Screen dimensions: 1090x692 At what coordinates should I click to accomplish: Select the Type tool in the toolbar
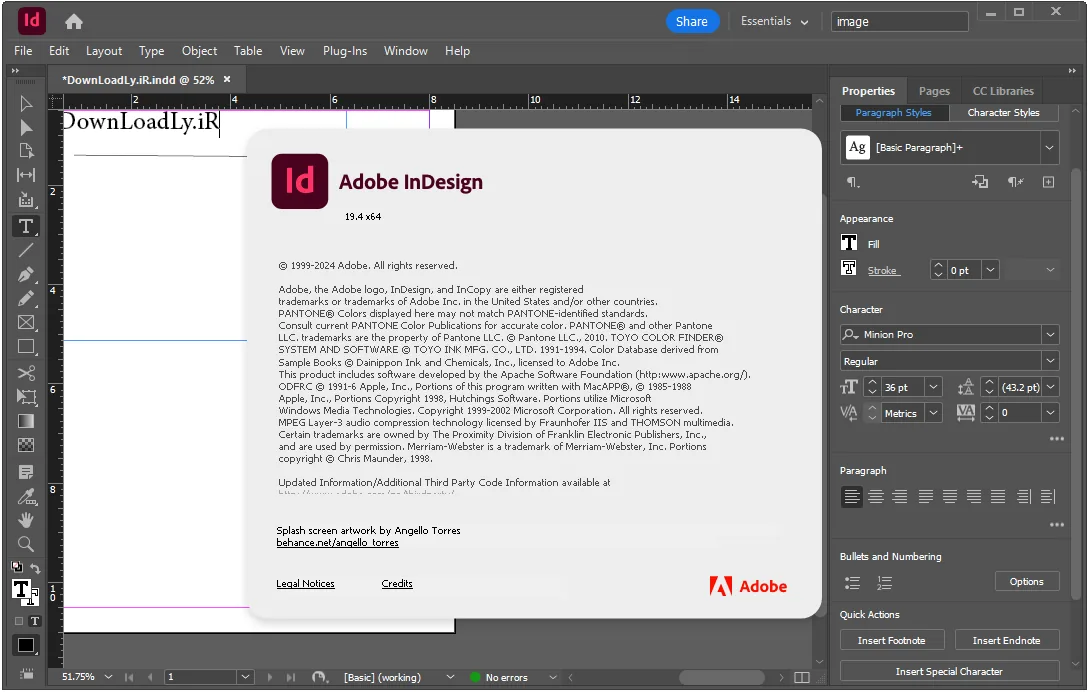(26, 226)
